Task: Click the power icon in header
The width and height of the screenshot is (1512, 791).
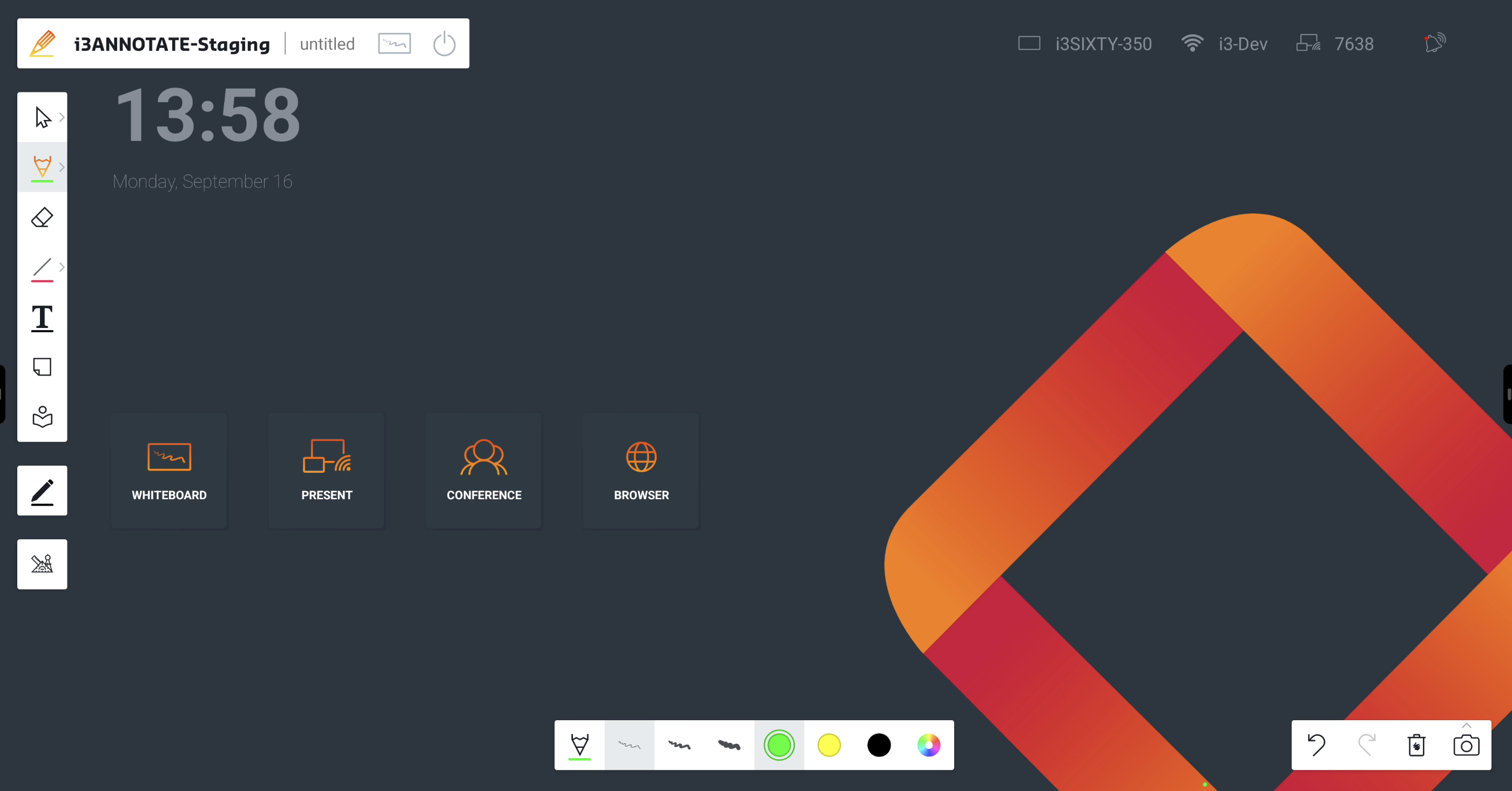Action: pyautogui.click(x=444, y=44)
